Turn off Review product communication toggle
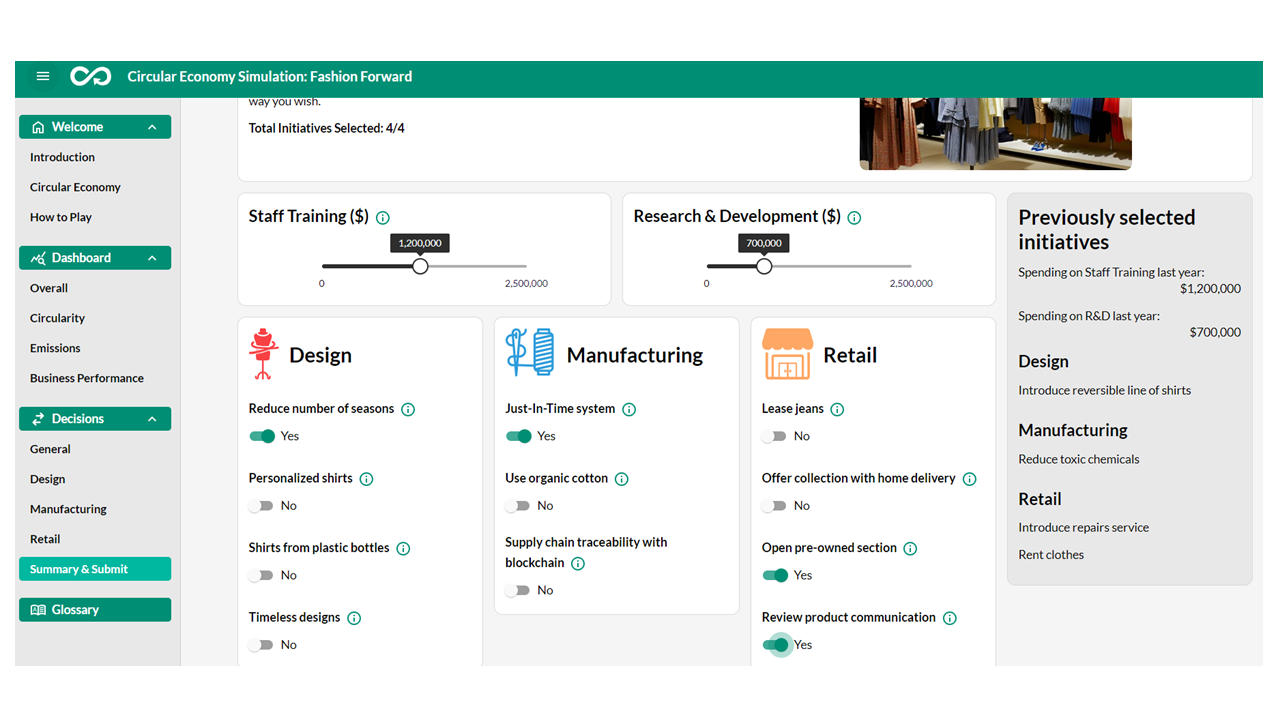 pos(775,645)
